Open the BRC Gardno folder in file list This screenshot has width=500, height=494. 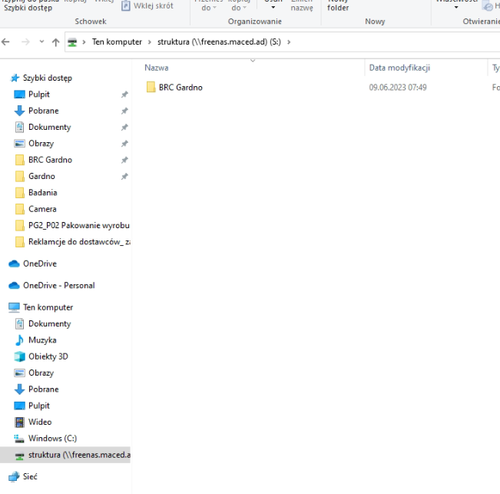click(x=180, y=87)
